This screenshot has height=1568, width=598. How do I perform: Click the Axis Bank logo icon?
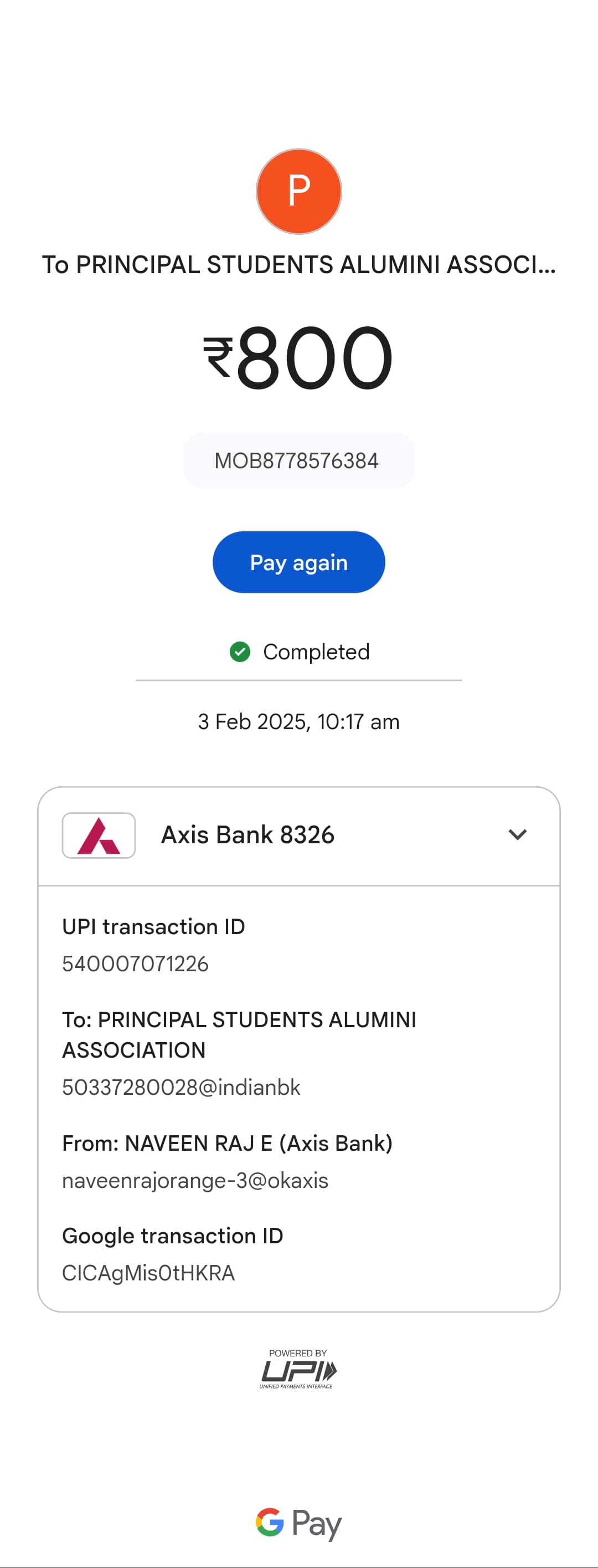99,835
